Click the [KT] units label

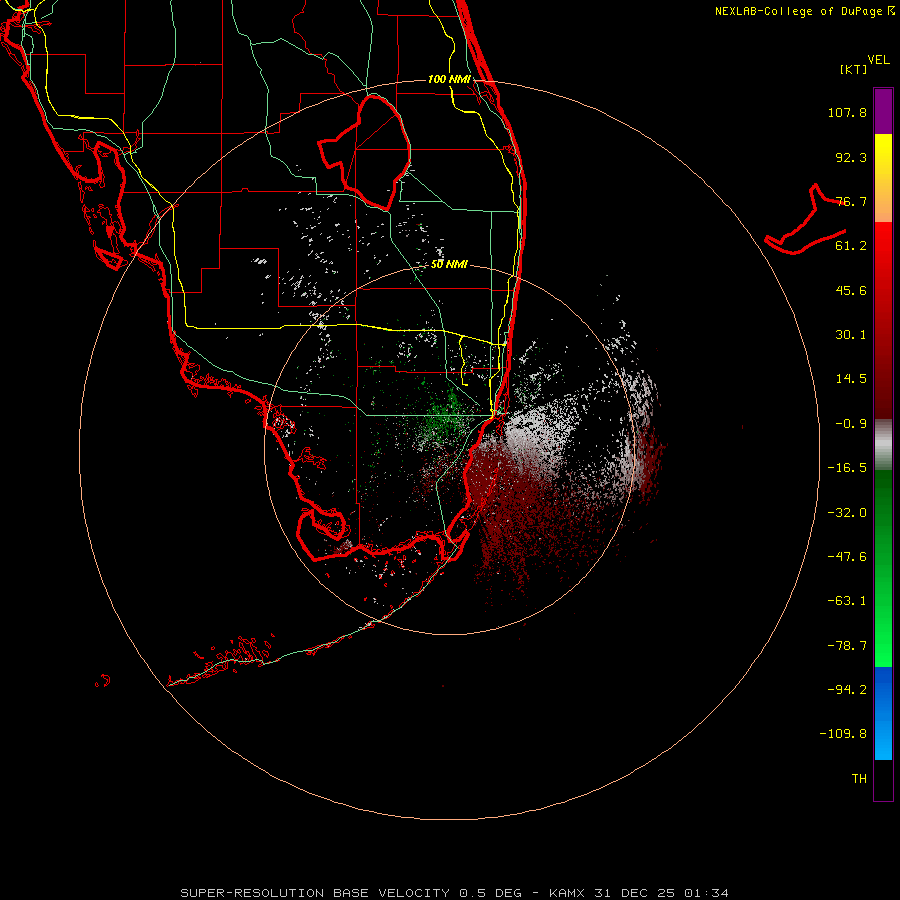(x=854, y=69)
